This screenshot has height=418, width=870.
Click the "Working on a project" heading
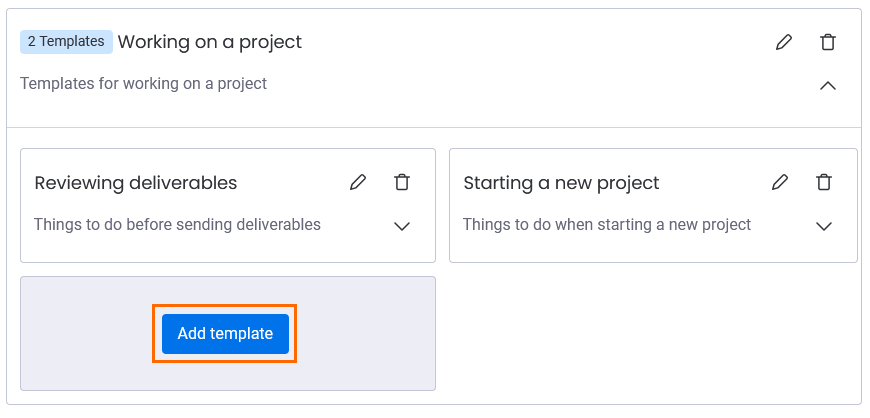[x=210, y=42]
